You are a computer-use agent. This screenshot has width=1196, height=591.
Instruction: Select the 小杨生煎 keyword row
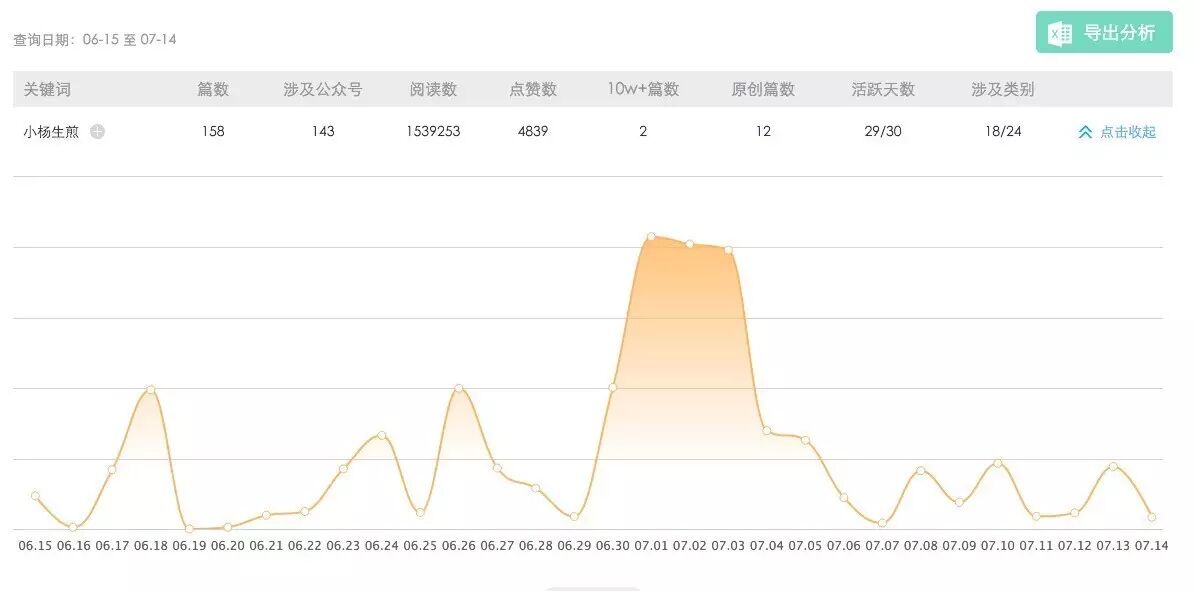[x=51, y=131]
